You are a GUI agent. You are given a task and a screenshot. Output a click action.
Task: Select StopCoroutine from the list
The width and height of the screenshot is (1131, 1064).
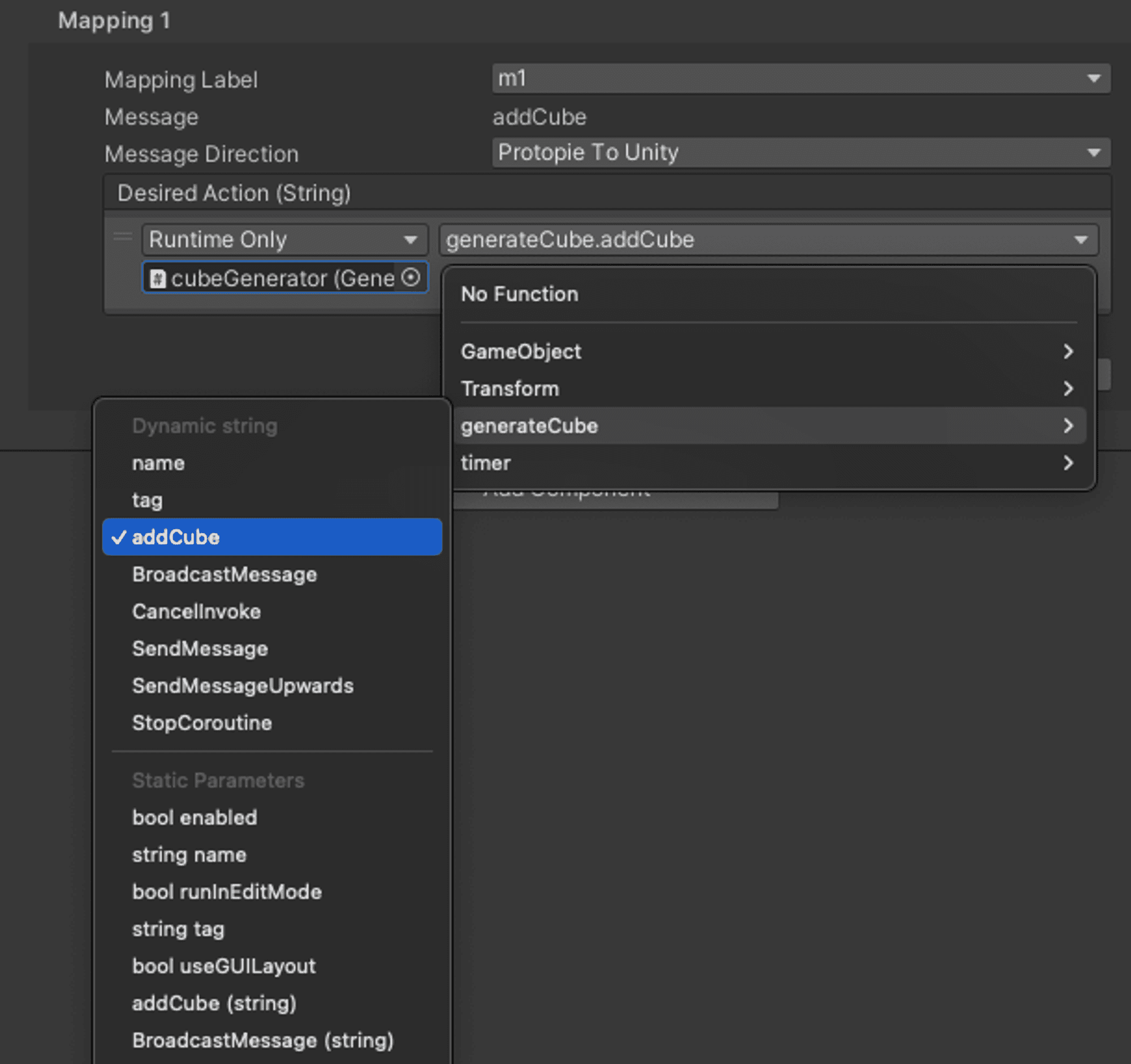201,723
